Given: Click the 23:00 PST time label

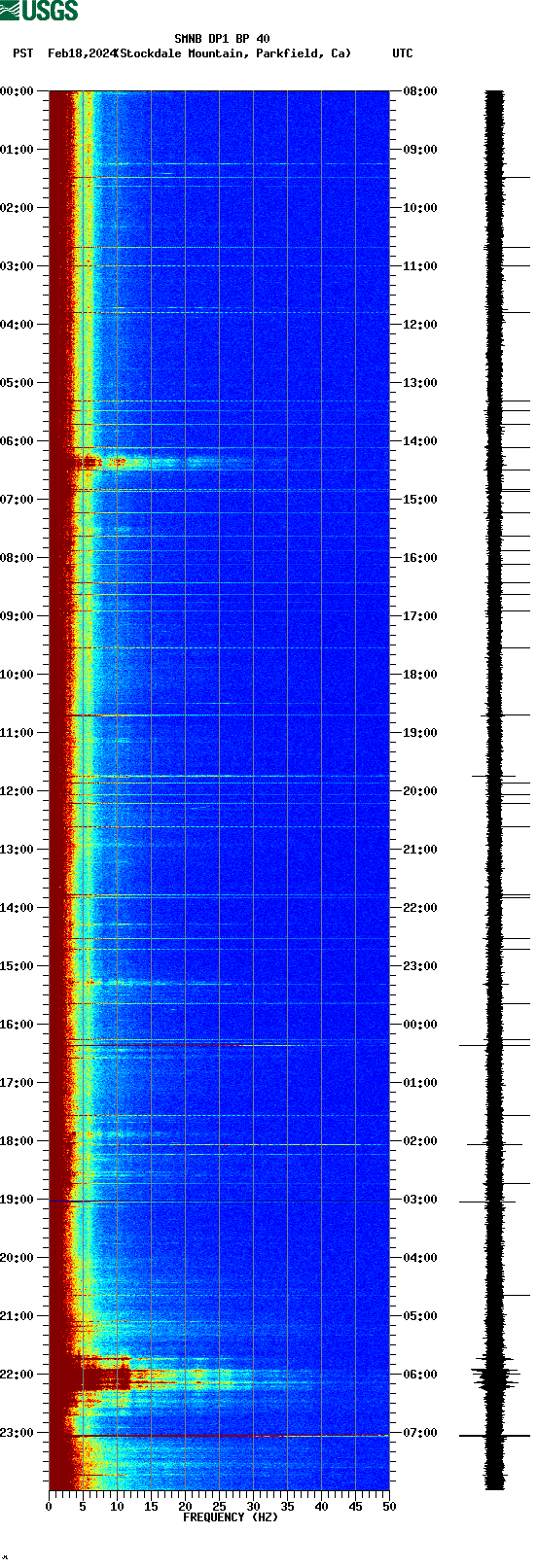Looking at the screenshot, I should click(17, 1433).
